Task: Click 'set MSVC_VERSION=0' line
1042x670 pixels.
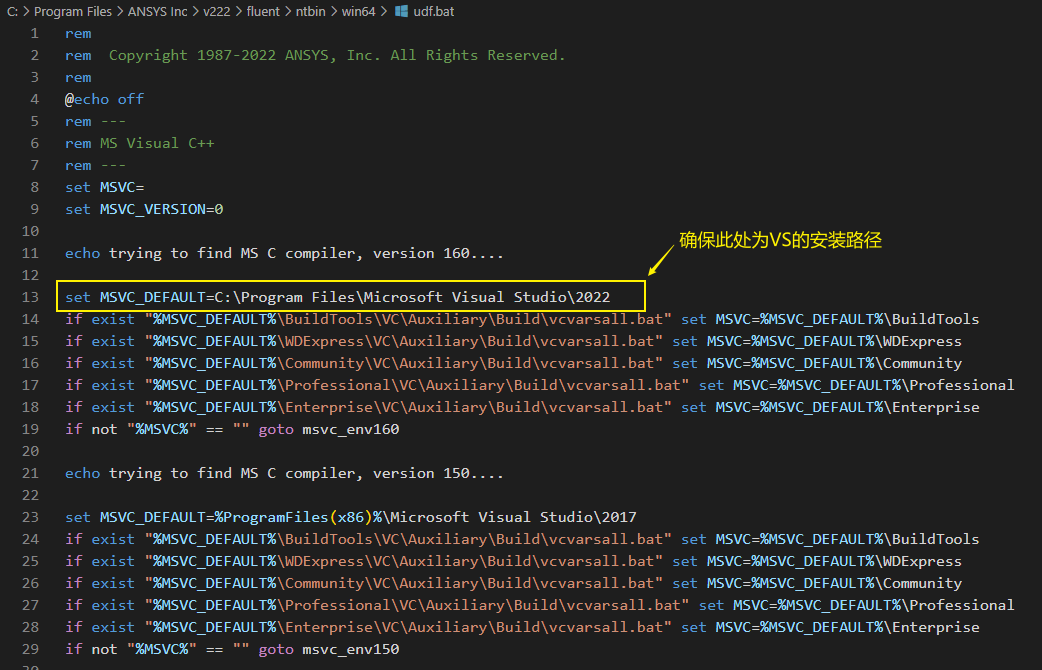Action: 144,209
